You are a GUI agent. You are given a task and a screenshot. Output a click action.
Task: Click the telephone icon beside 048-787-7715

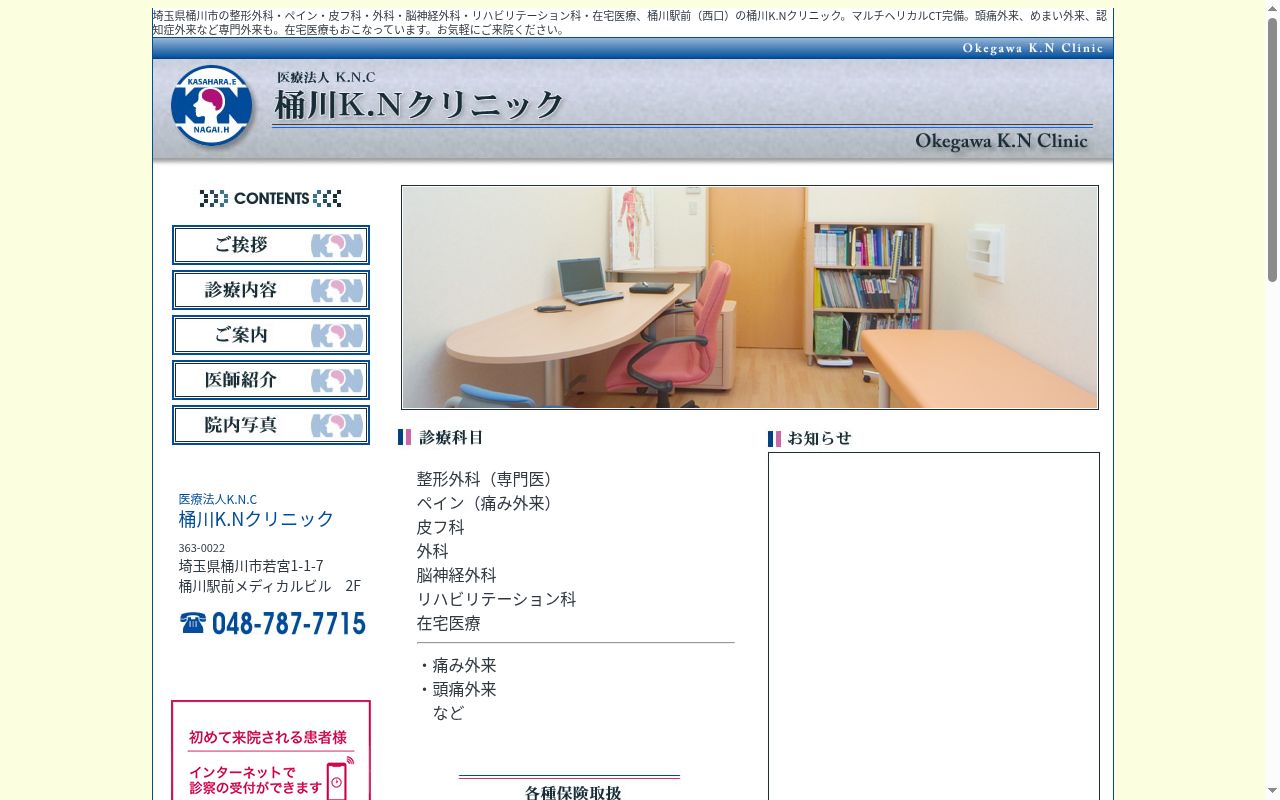tap(193, 623)
